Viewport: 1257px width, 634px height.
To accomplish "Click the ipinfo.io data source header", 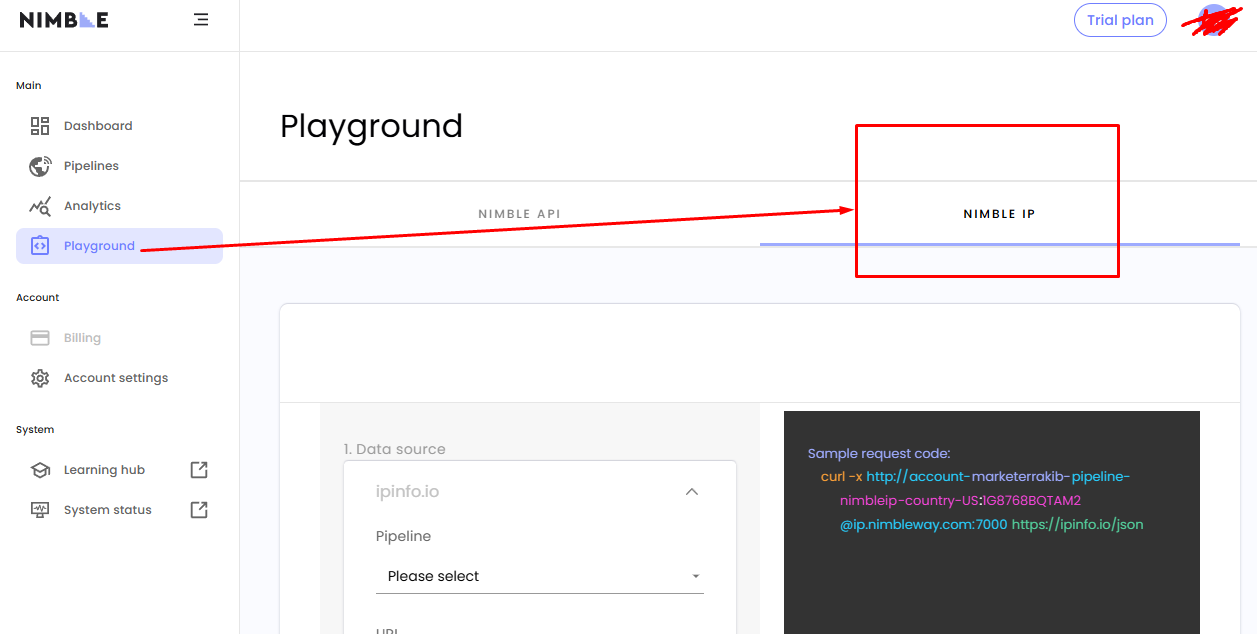I will [540, 492].
